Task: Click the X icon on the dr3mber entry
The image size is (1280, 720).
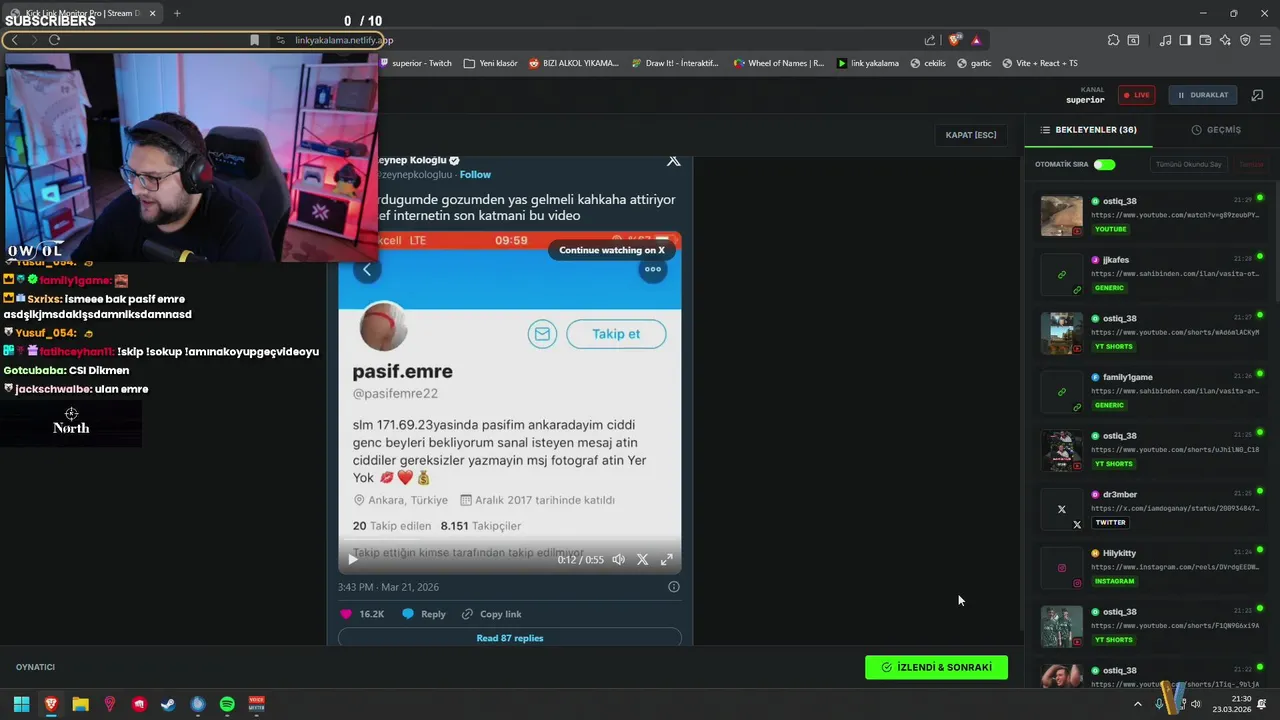Action: pos(1061,509)
